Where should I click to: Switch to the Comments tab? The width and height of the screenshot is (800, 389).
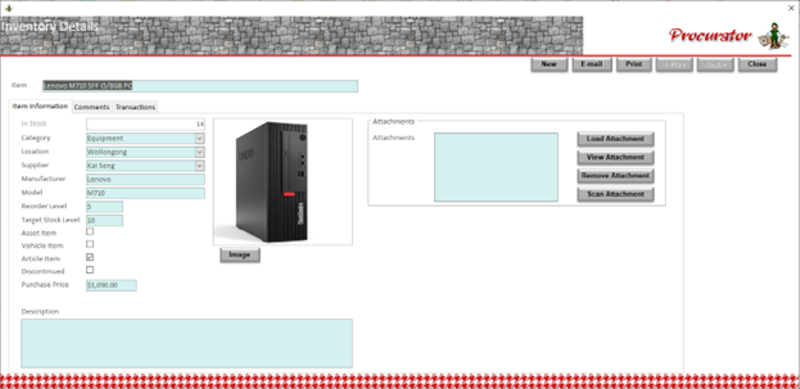tap(92, 107)
